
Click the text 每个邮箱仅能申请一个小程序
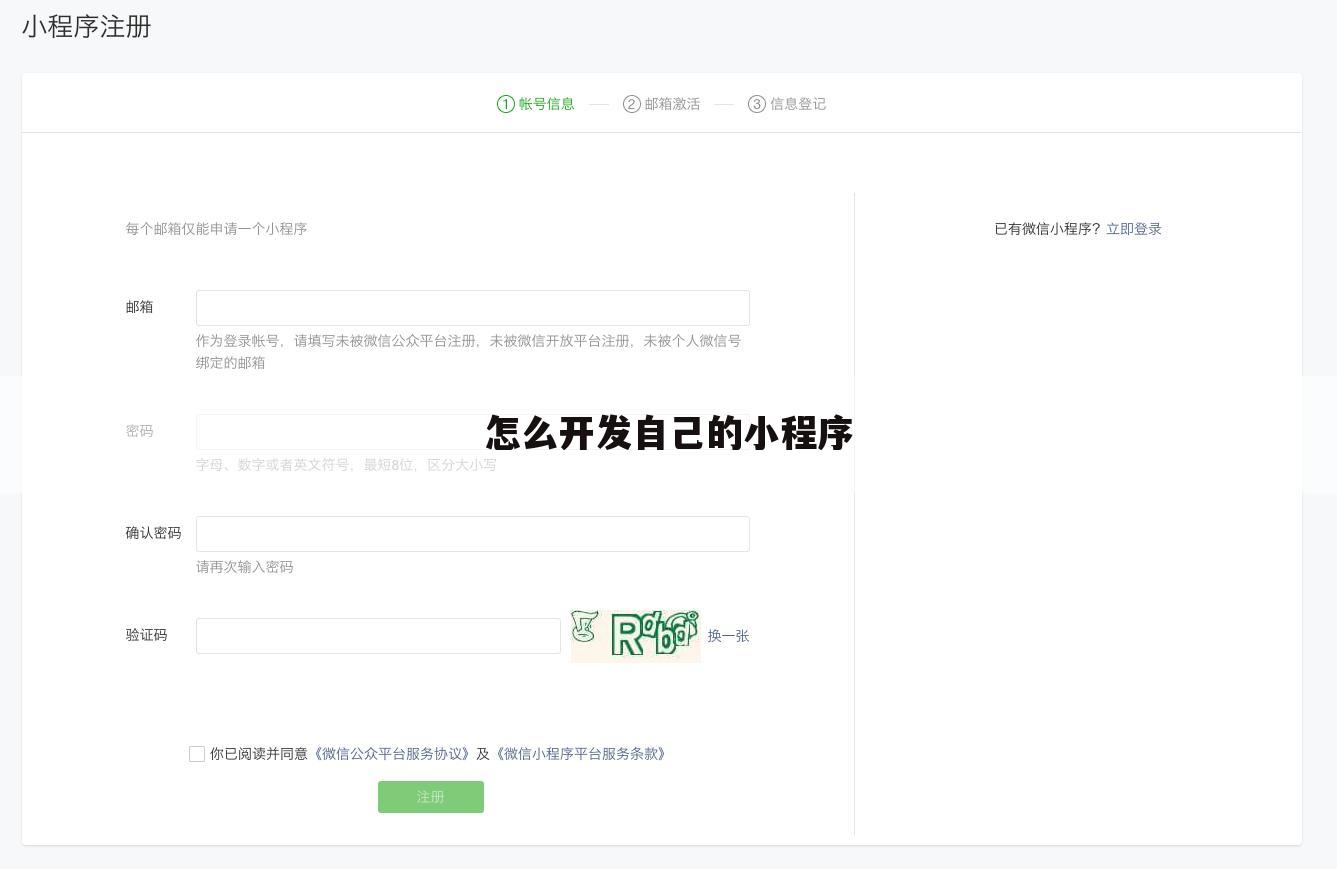(216, 229)
